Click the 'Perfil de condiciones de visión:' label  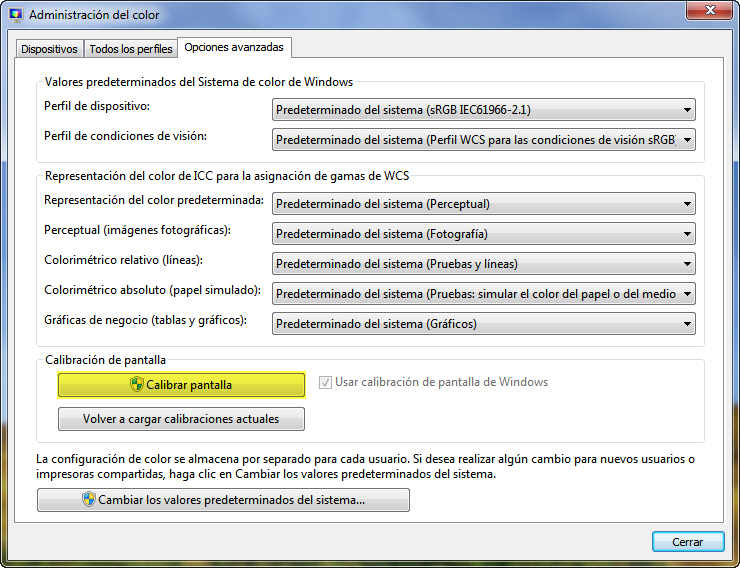pos(126,136)
